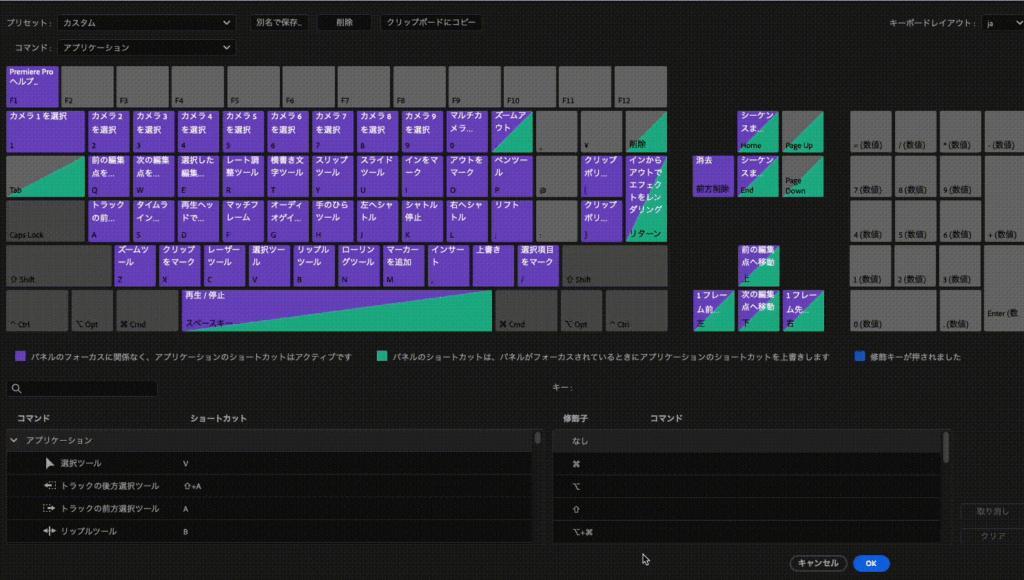This screenshot has height=580, width=1024.
Task: Click the インをマーク I key
Action: (422, 176)
